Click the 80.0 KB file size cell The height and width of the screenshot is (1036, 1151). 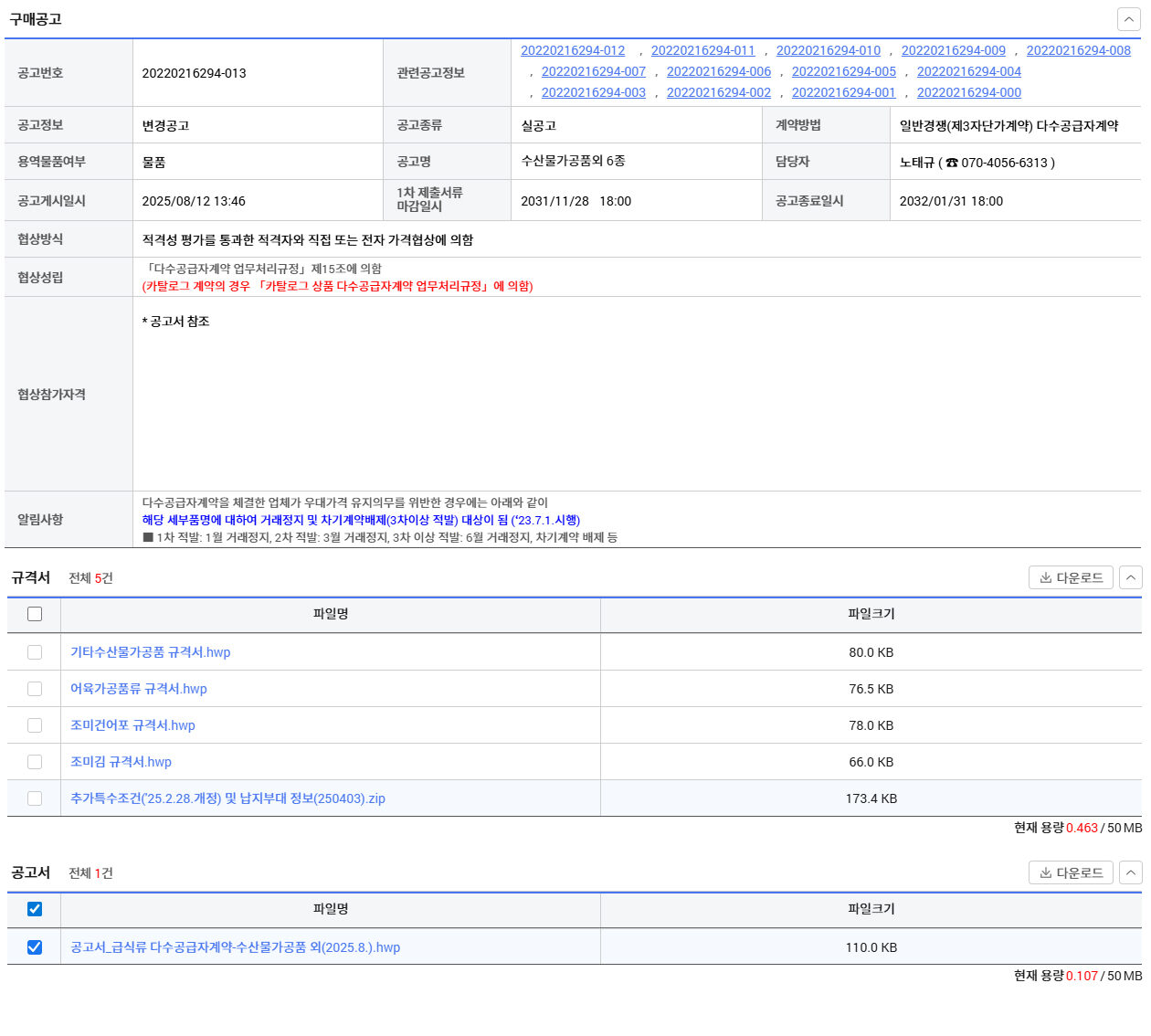(871, 652)
